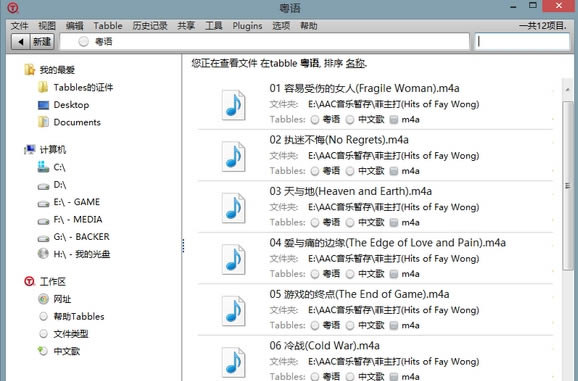Click the 中文歌 tabble icon
The height and width of the screenshot is (381, 578).
tap(43, 351)
